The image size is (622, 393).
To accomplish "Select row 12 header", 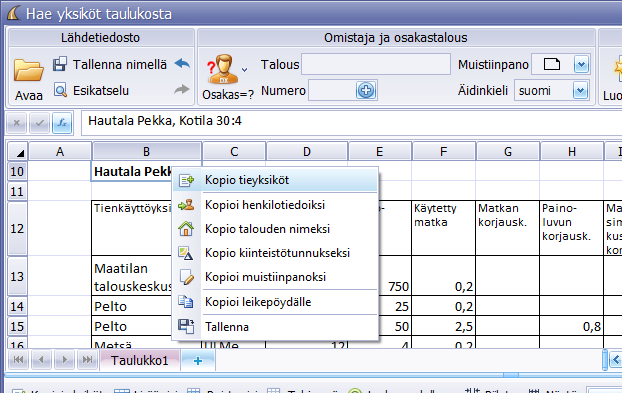I will (17, 228).
